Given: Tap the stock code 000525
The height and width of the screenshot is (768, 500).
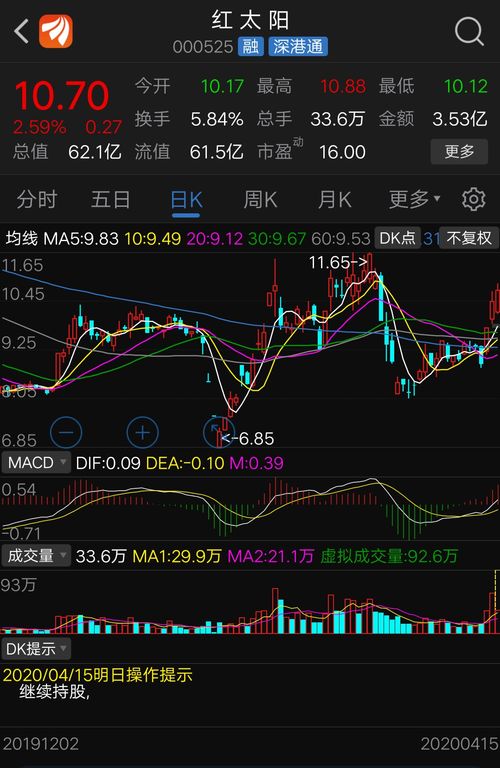Looking at the screenshot, I should click(203, 47).
